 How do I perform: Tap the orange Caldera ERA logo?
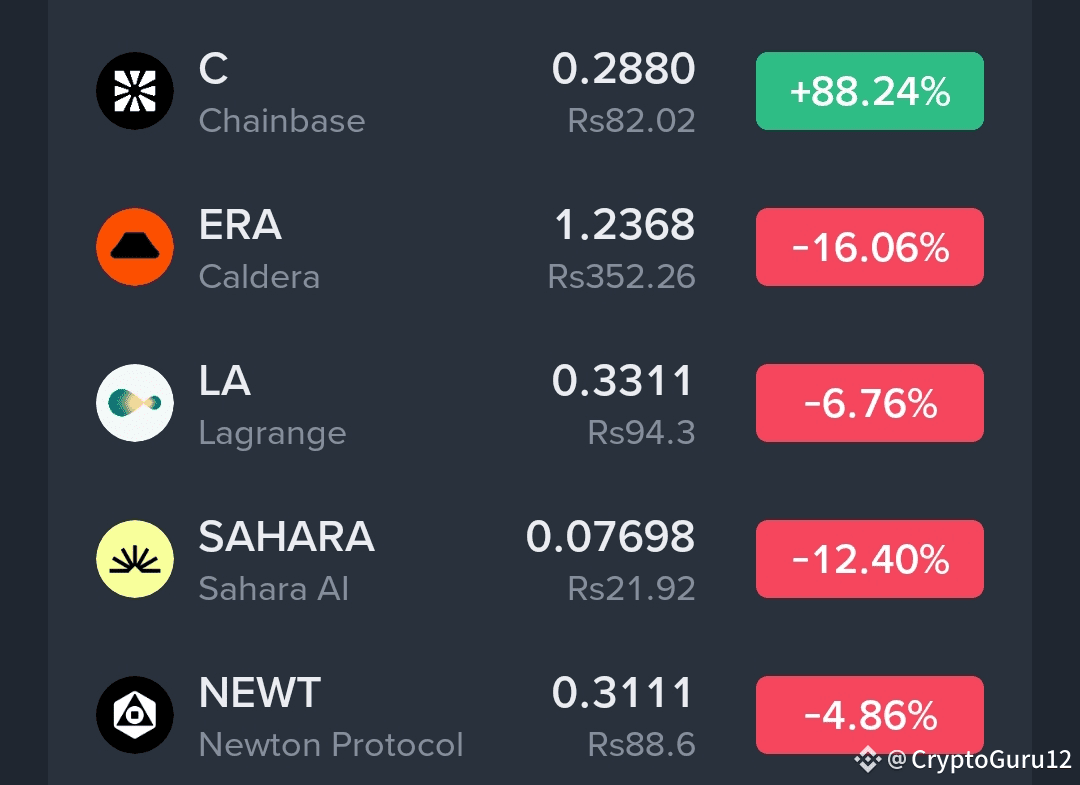135,247
